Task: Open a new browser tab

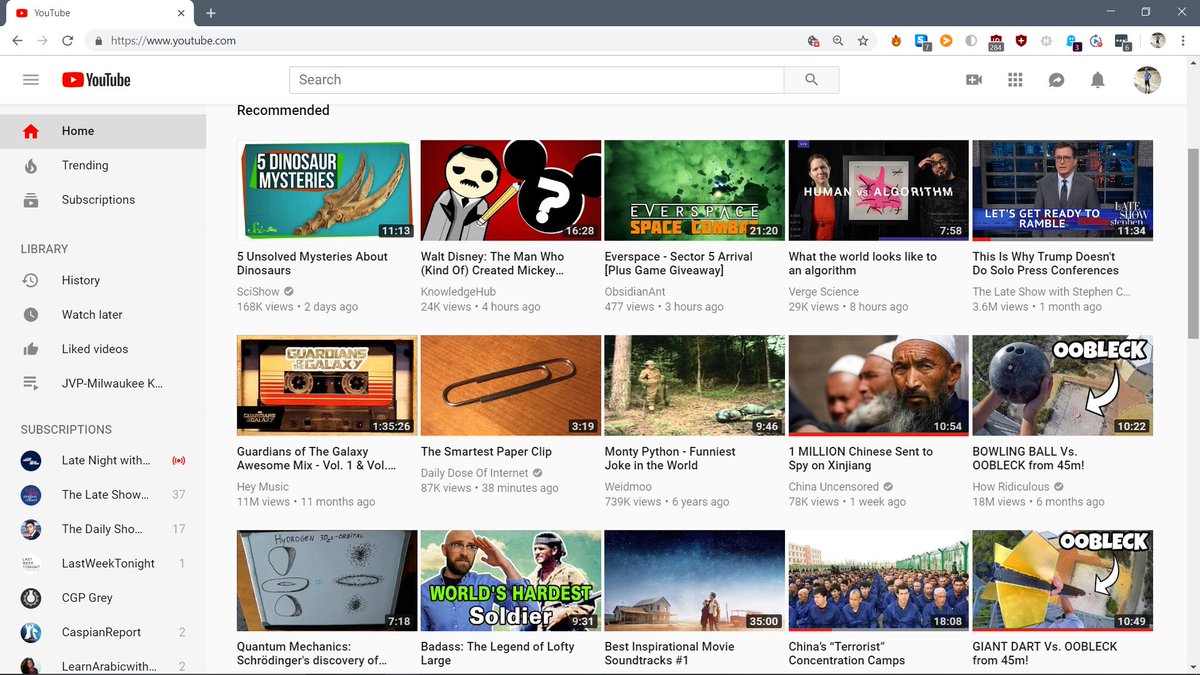Action: click(x=211, y=13)
